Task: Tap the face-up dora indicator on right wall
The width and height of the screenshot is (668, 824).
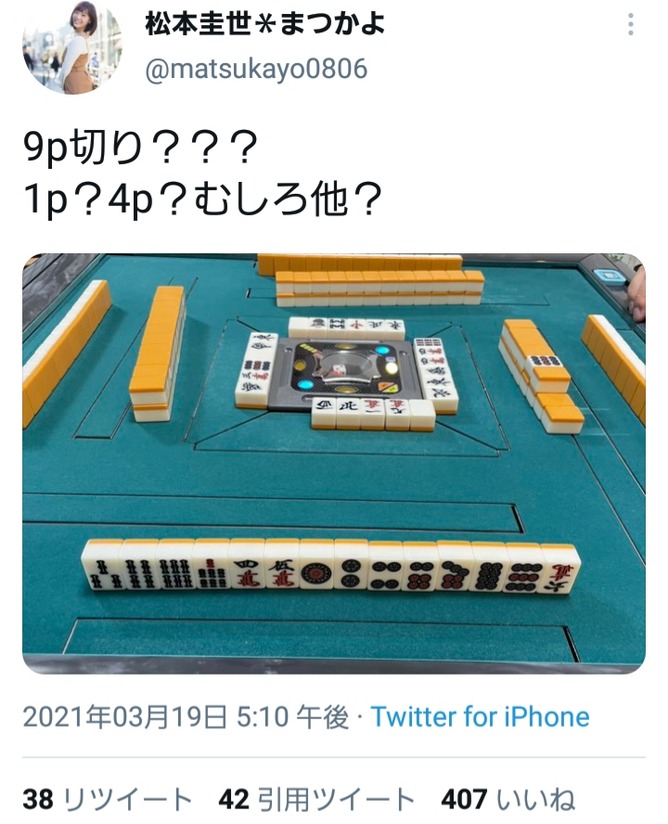Action: pyautogui.click(x=544, y=360)
